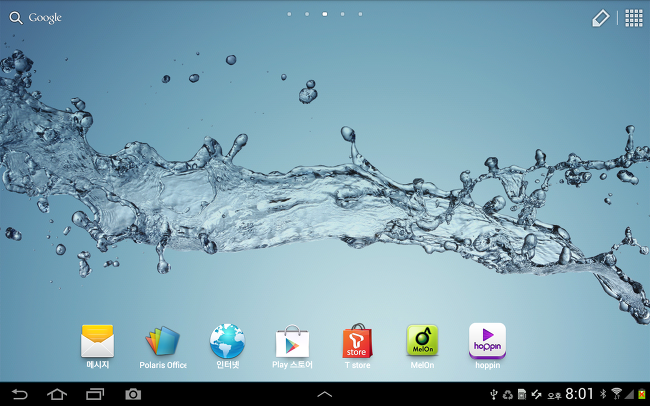Tap the pen edit icon beside apps grid
Viewport: 650px width, 406px height.
coord(601,18)
